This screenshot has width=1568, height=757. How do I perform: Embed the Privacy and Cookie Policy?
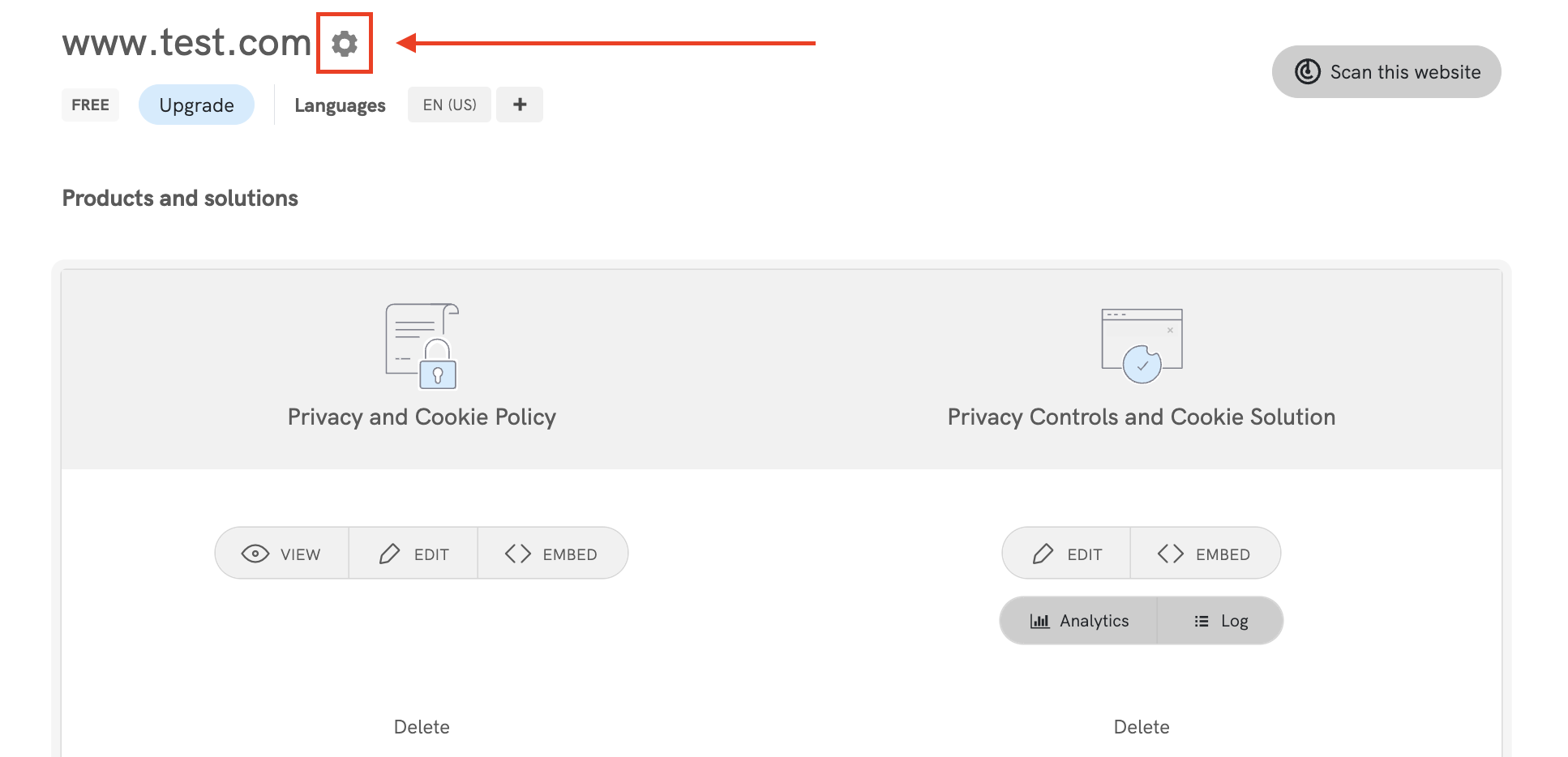[x=552, y=554]
